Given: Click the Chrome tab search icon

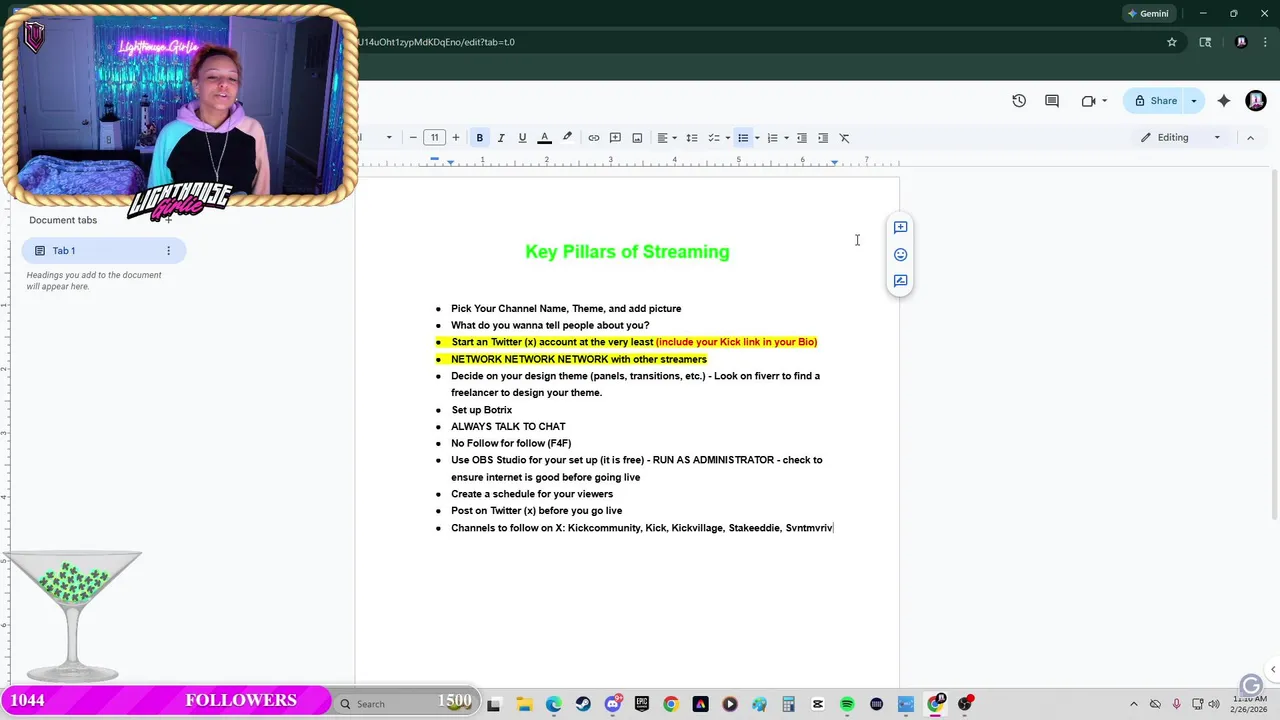Looking at the screenshot, I should (1205, 42).
